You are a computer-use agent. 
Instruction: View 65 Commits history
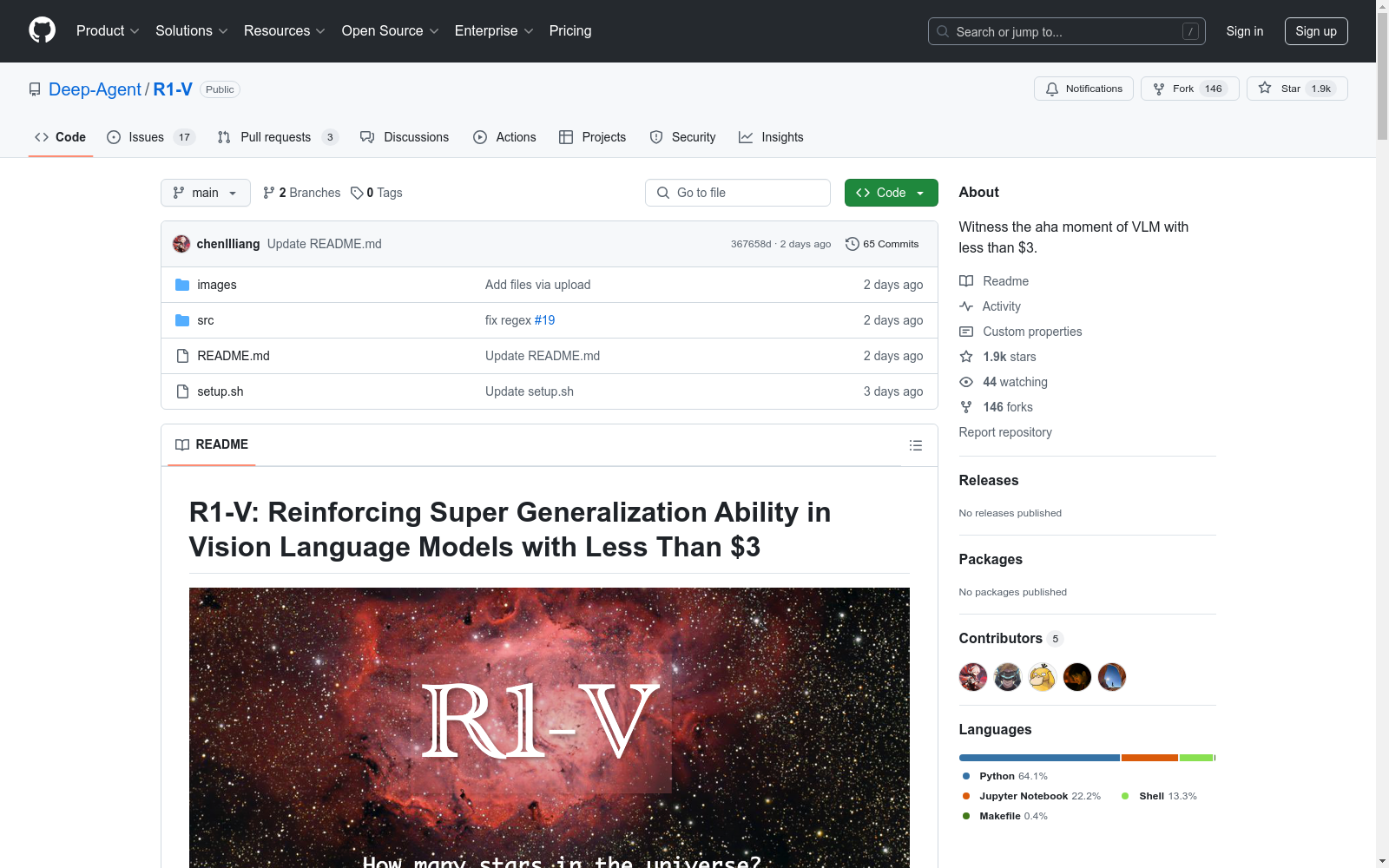click(882, 244)
